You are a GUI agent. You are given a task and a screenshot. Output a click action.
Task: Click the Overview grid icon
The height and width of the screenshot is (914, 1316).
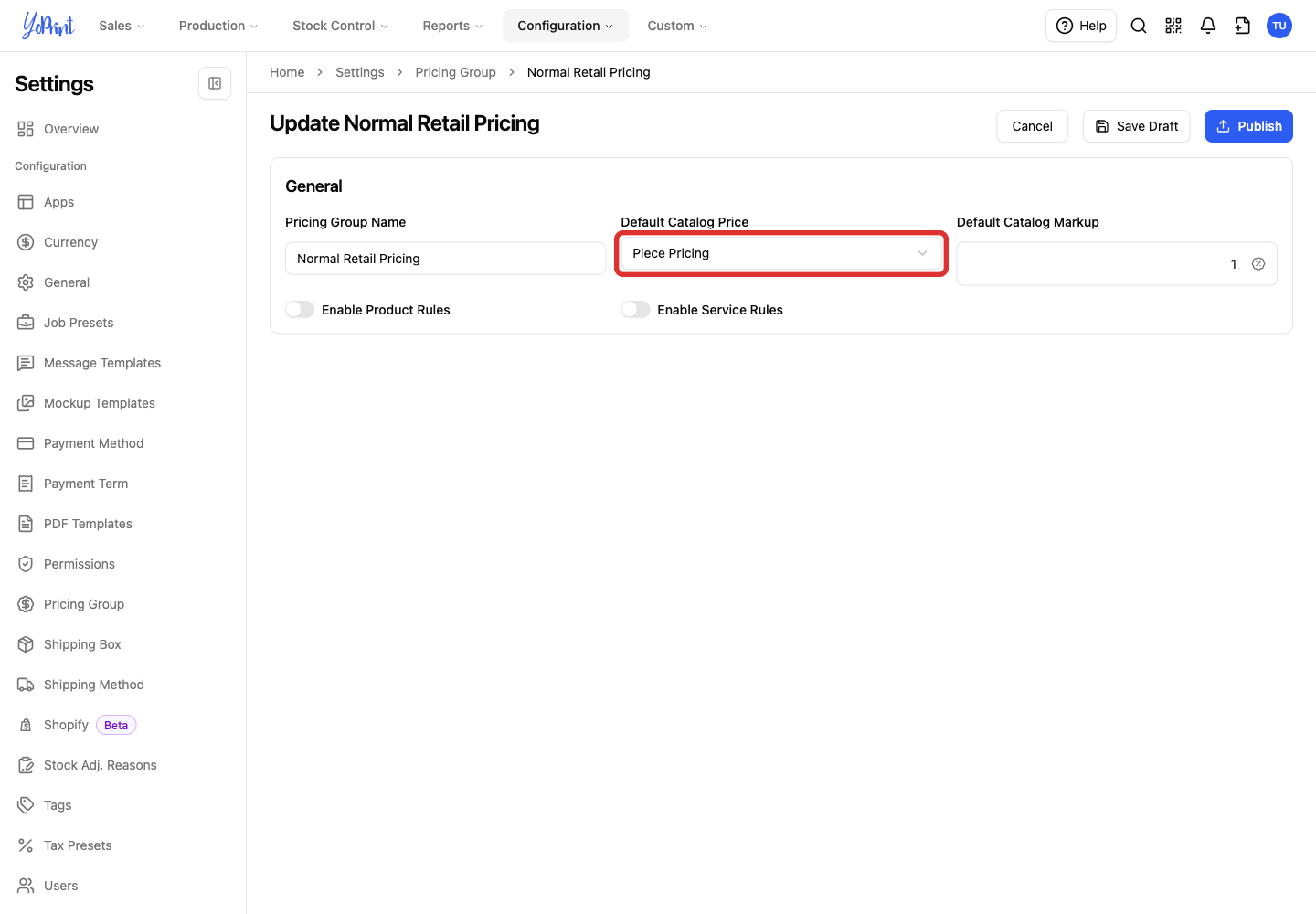26,129
